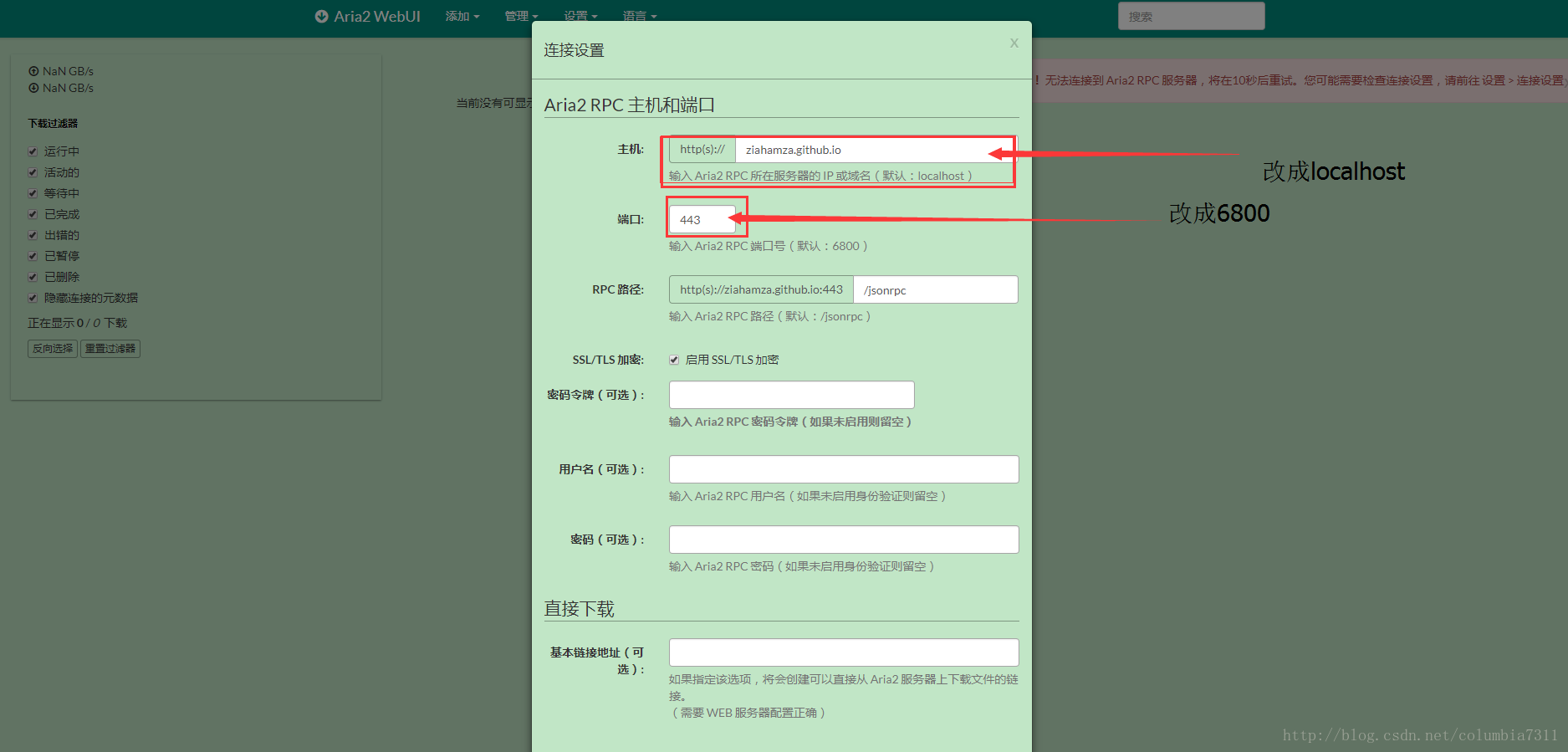This screenshot has width=1568, height=752.
Task: Click the red connection error alert banner
Action: click(x=1299, y=80)
